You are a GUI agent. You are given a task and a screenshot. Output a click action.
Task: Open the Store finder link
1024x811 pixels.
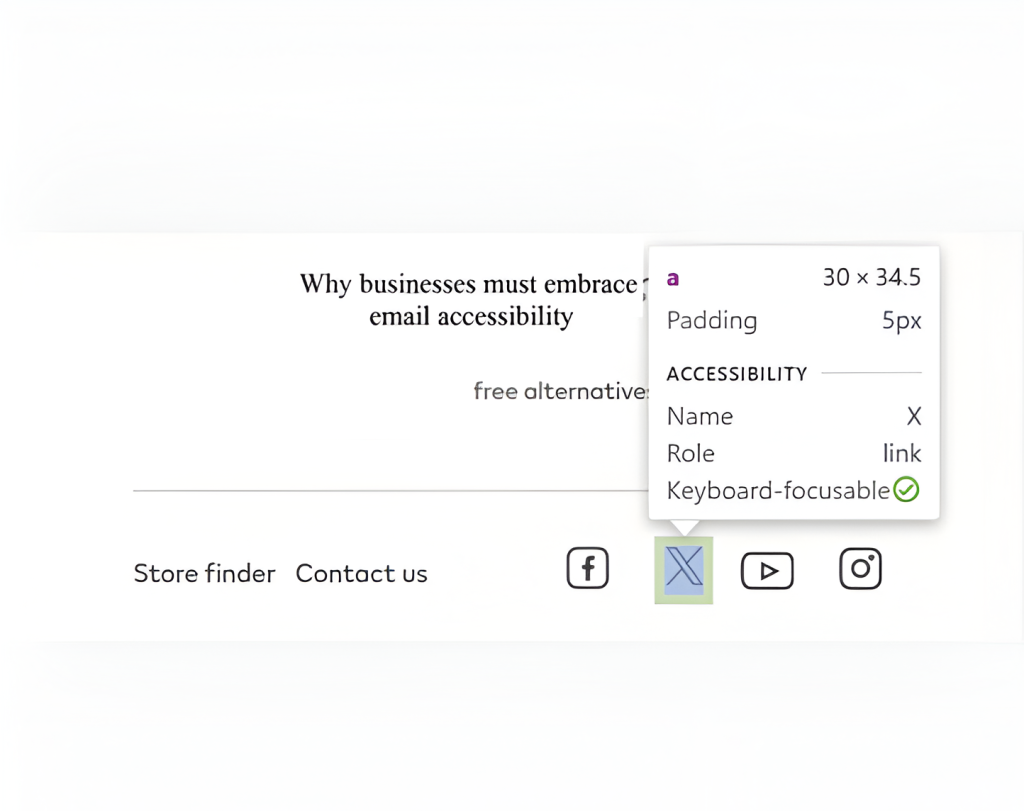click(x=204, y=574)
